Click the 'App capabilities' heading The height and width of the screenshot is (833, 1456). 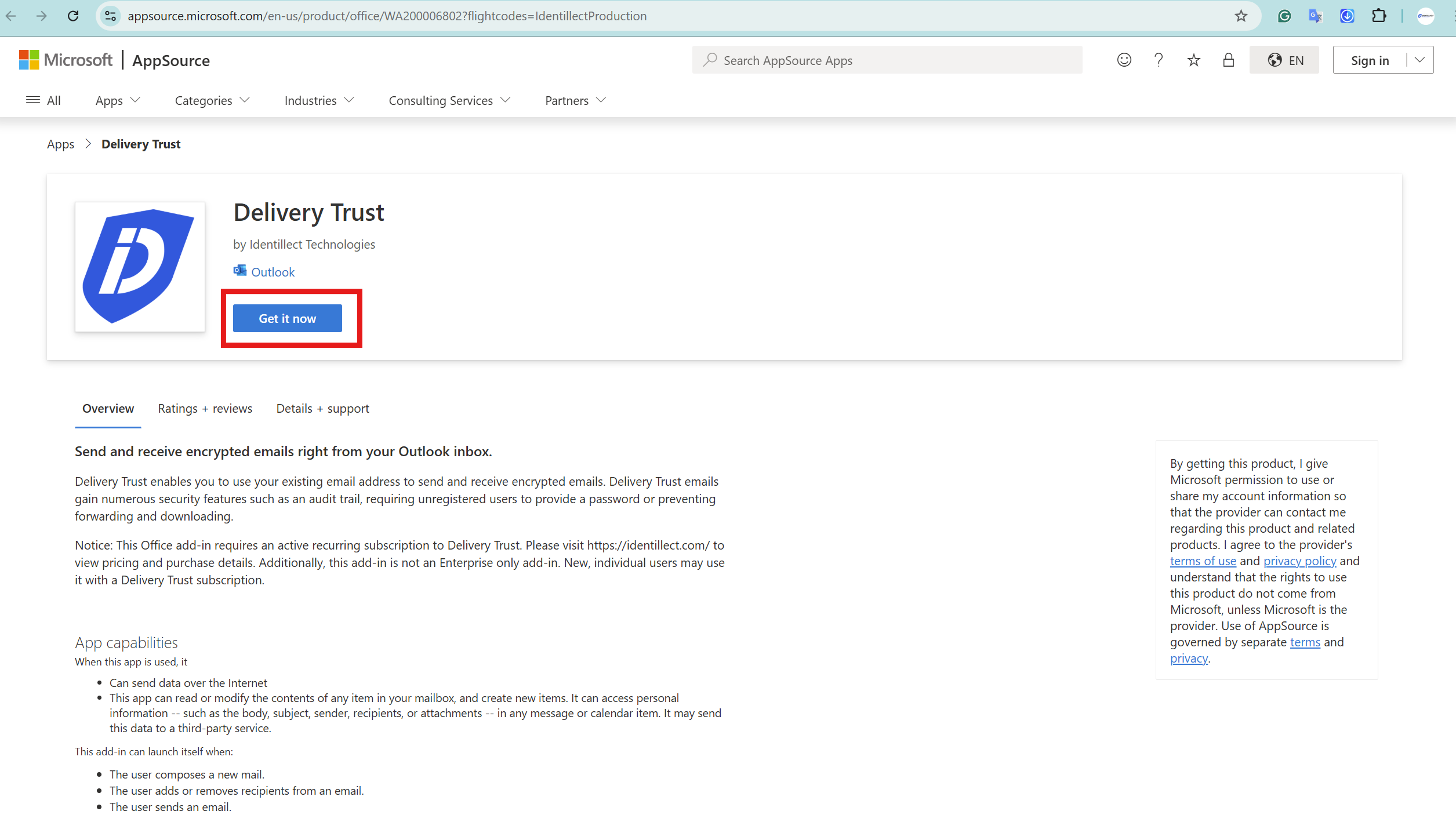pos(126,642)
